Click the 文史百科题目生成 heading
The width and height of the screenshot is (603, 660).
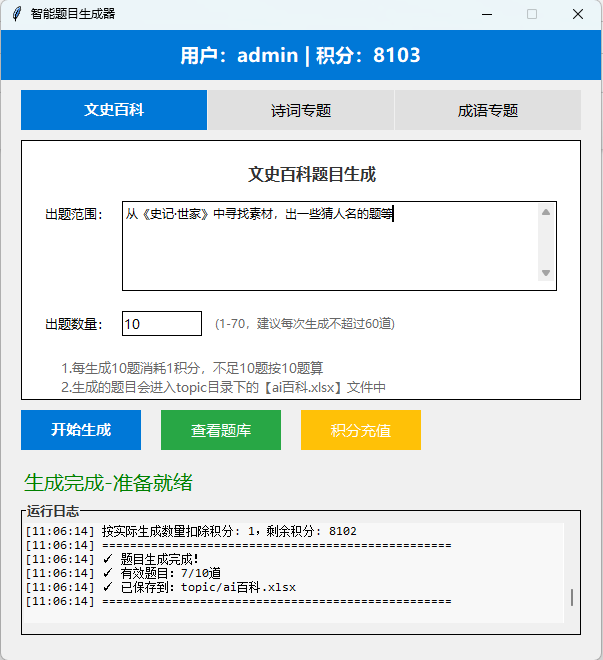point(312,175)
